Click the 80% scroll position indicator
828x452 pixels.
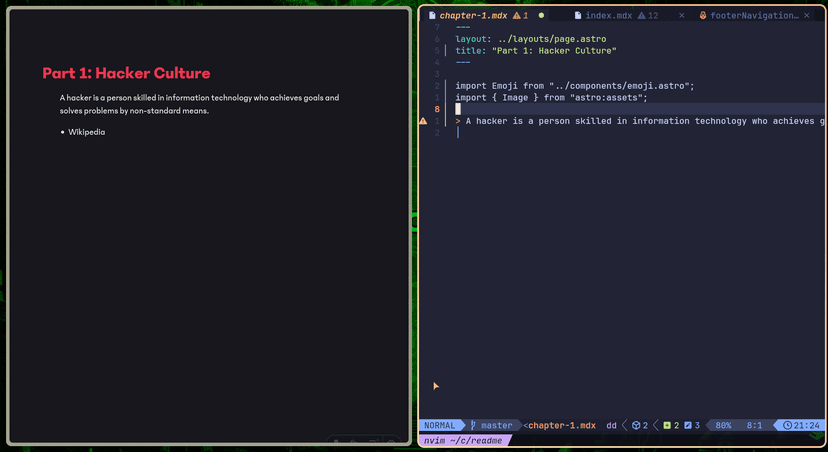(x=722, y=425)
